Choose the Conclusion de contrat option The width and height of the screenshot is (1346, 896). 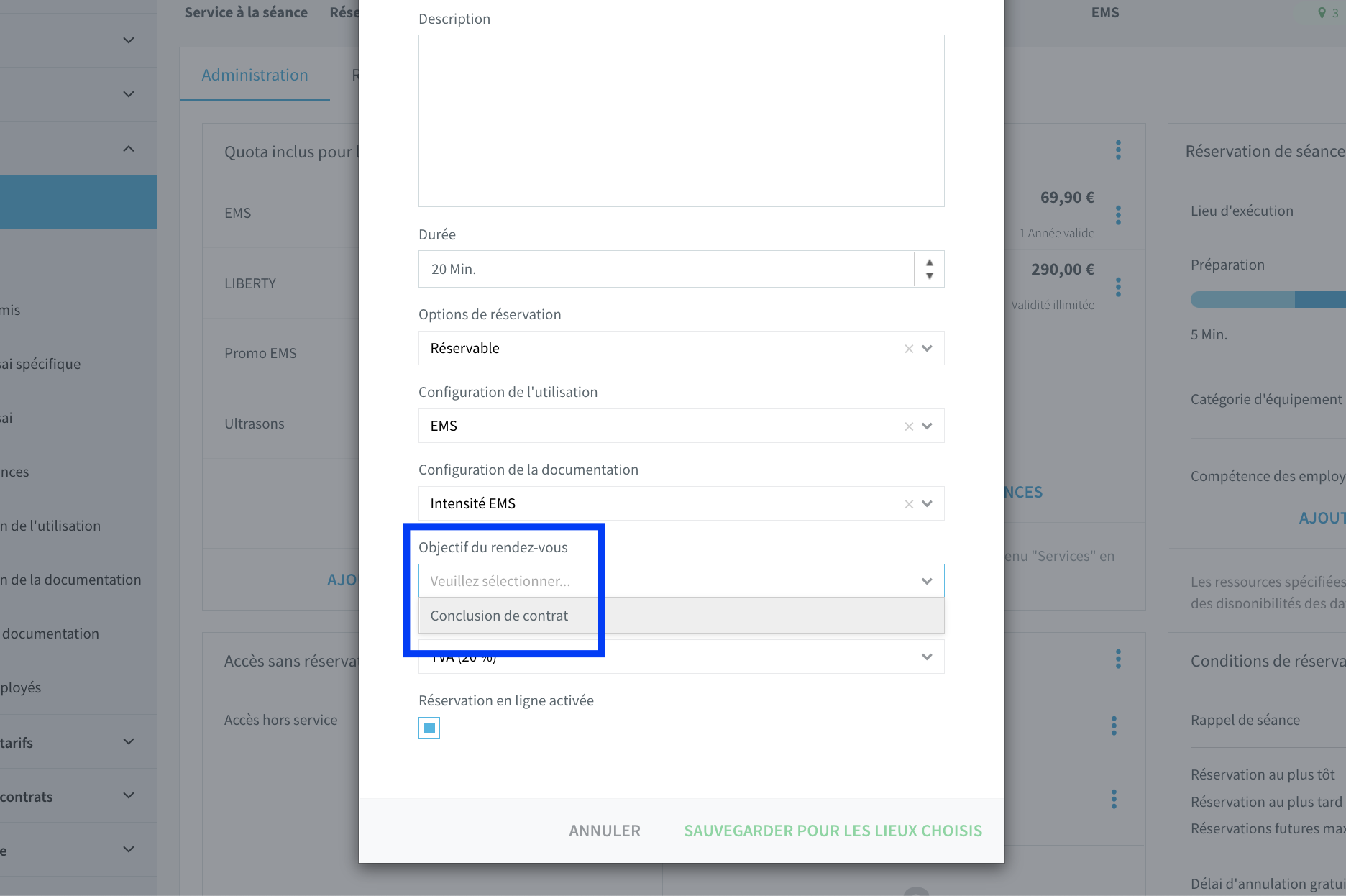tap(681, 616)
